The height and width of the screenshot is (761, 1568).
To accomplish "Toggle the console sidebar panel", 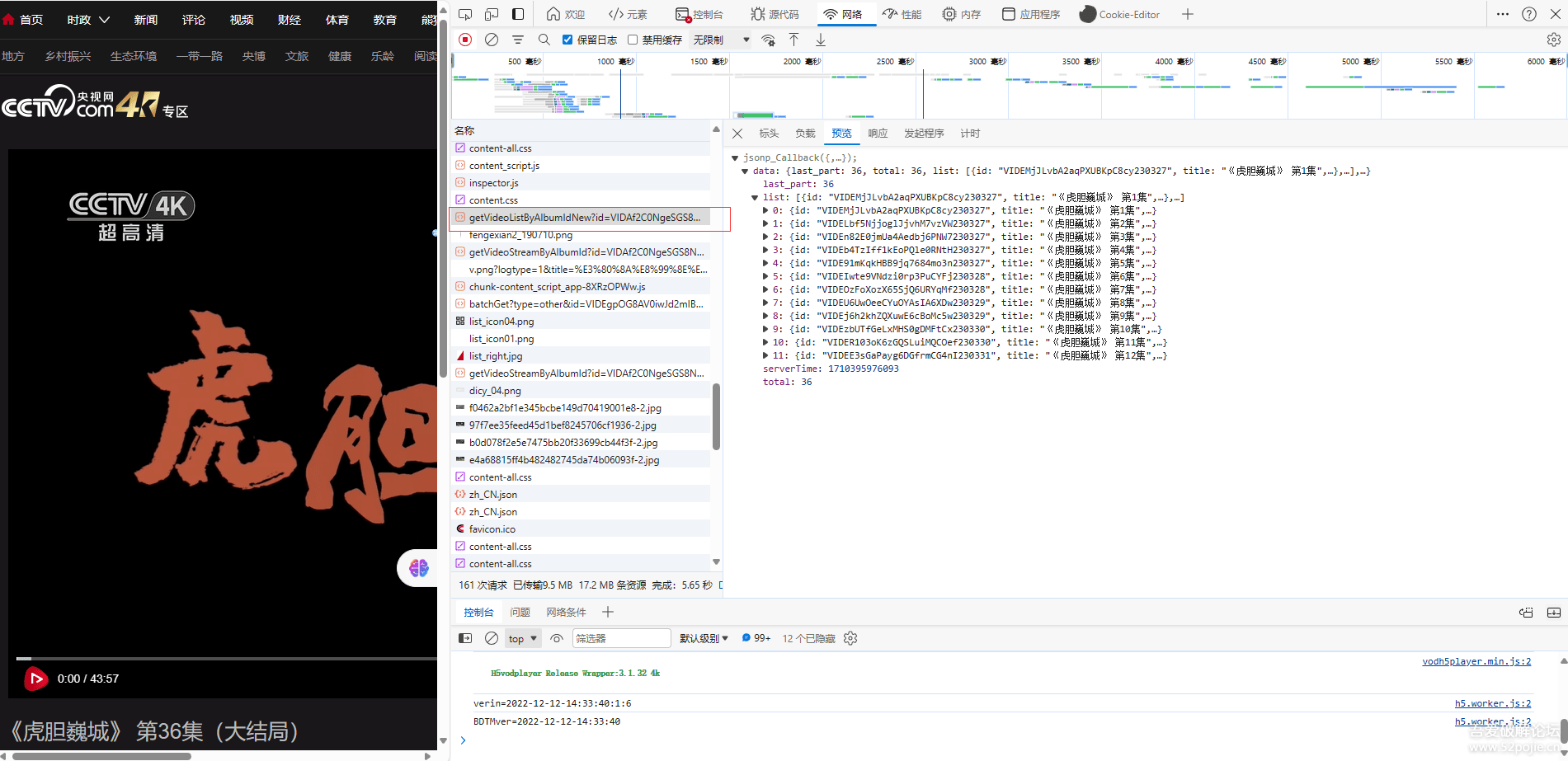I will [x=465, y=638].
